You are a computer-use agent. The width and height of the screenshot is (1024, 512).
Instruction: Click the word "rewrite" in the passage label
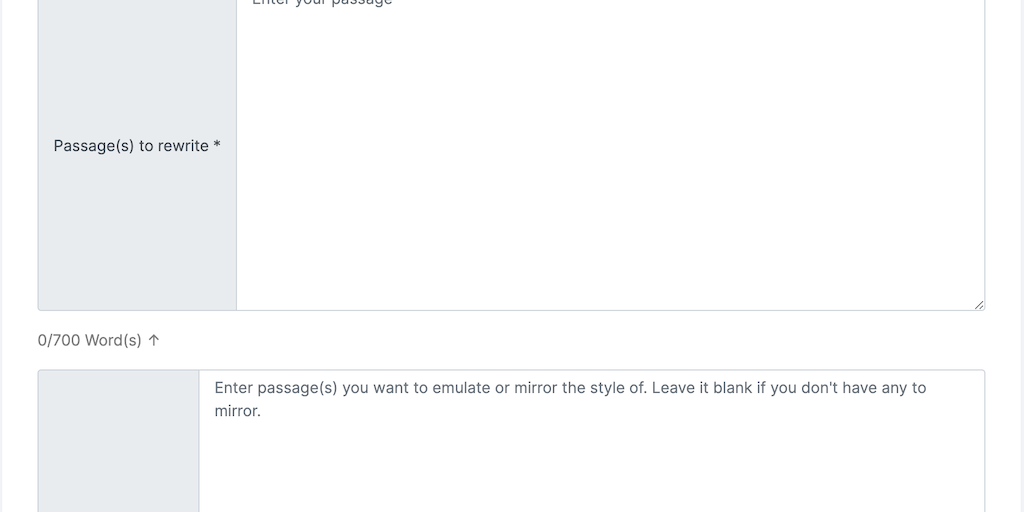tap(183, 146)
